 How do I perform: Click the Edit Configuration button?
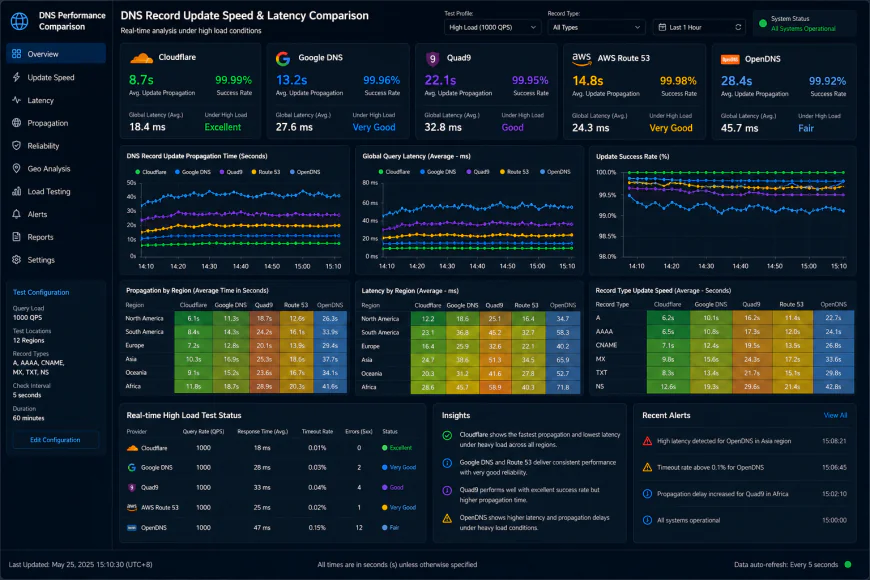coord(55,440)
